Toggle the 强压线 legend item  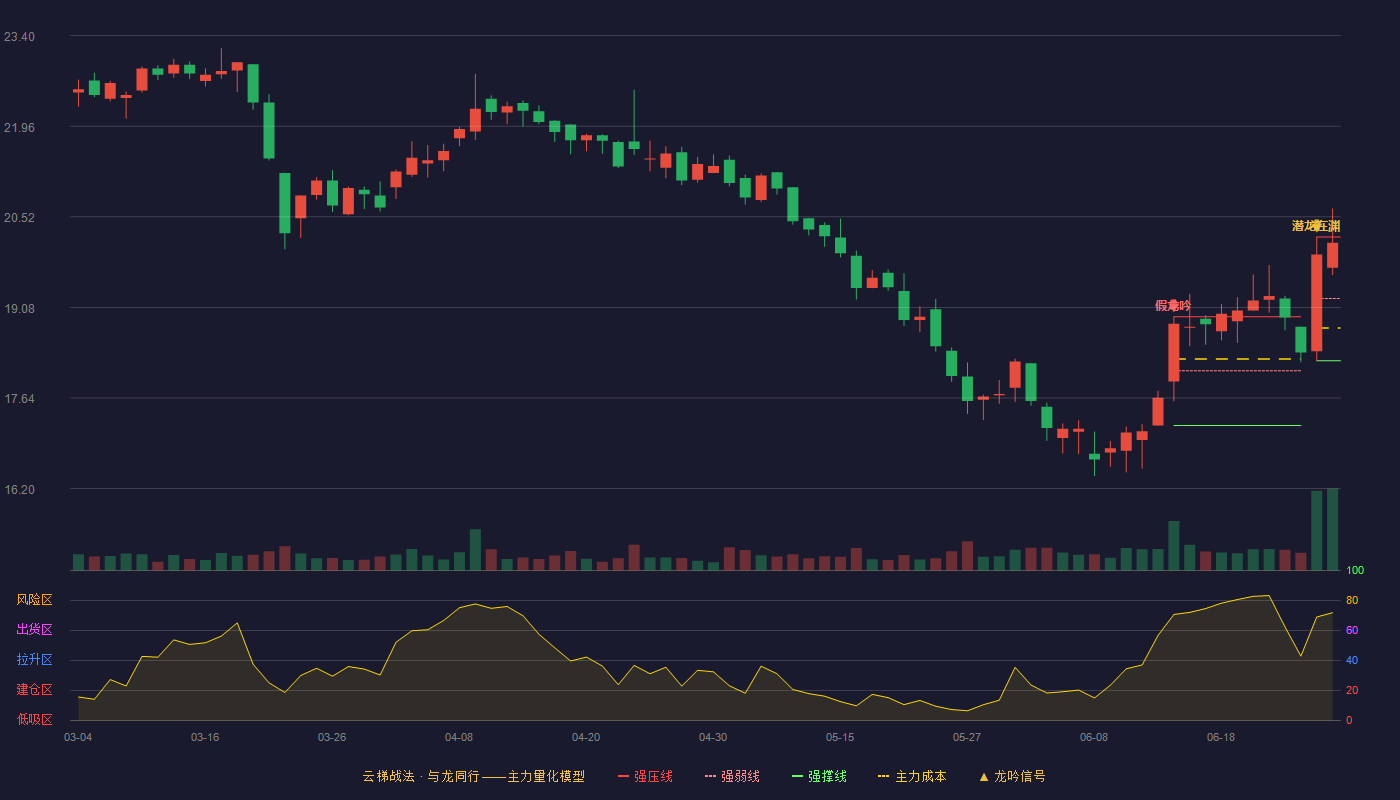tap(645, 776)
